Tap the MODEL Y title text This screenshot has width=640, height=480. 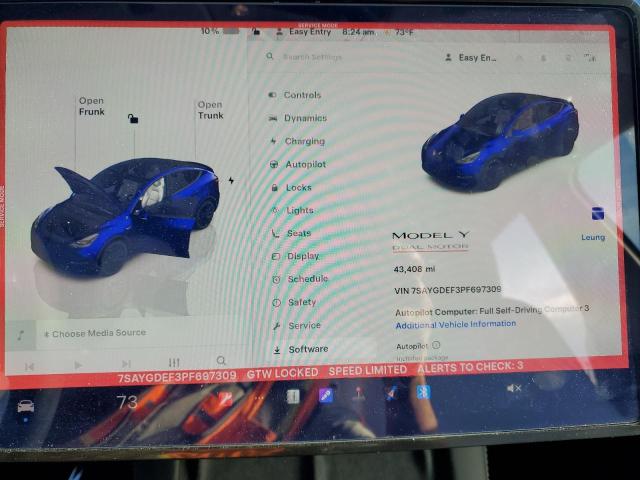tap(431, 236)
